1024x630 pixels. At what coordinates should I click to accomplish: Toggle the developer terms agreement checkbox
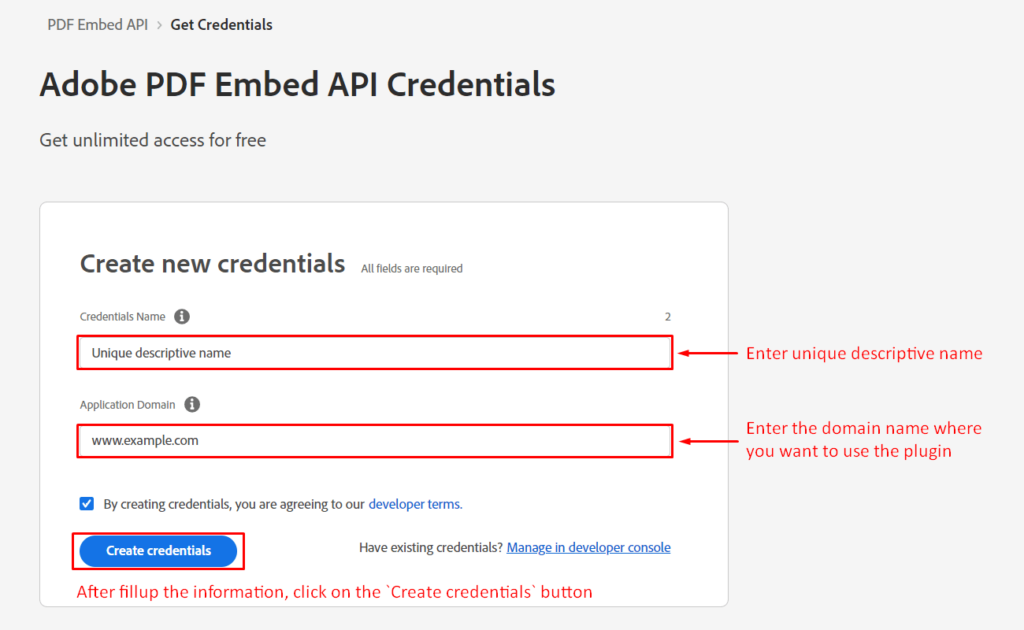[87, 504]
